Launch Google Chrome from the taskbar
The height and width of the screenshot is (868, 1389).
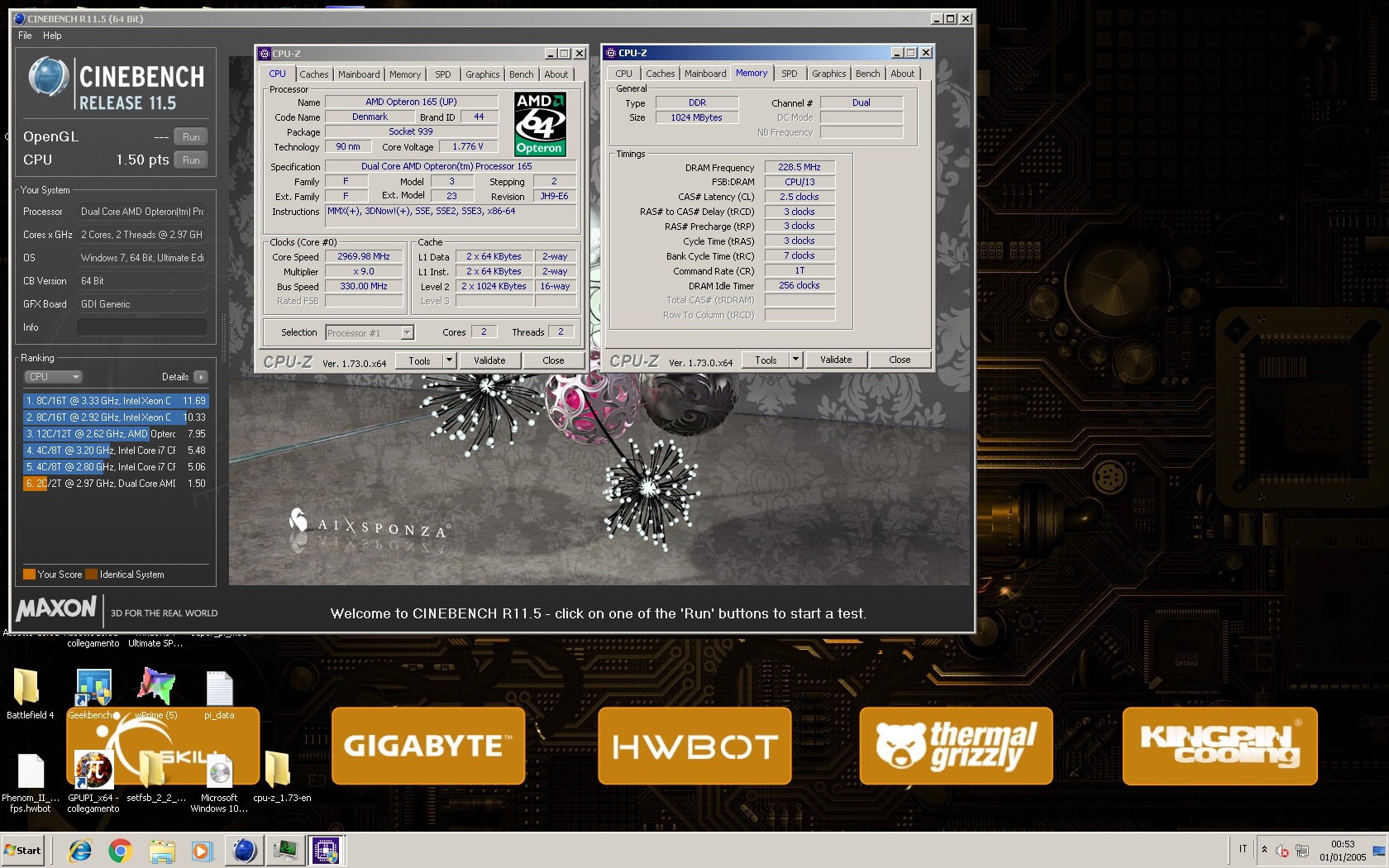pyautogui.click(x=121, y=851)
